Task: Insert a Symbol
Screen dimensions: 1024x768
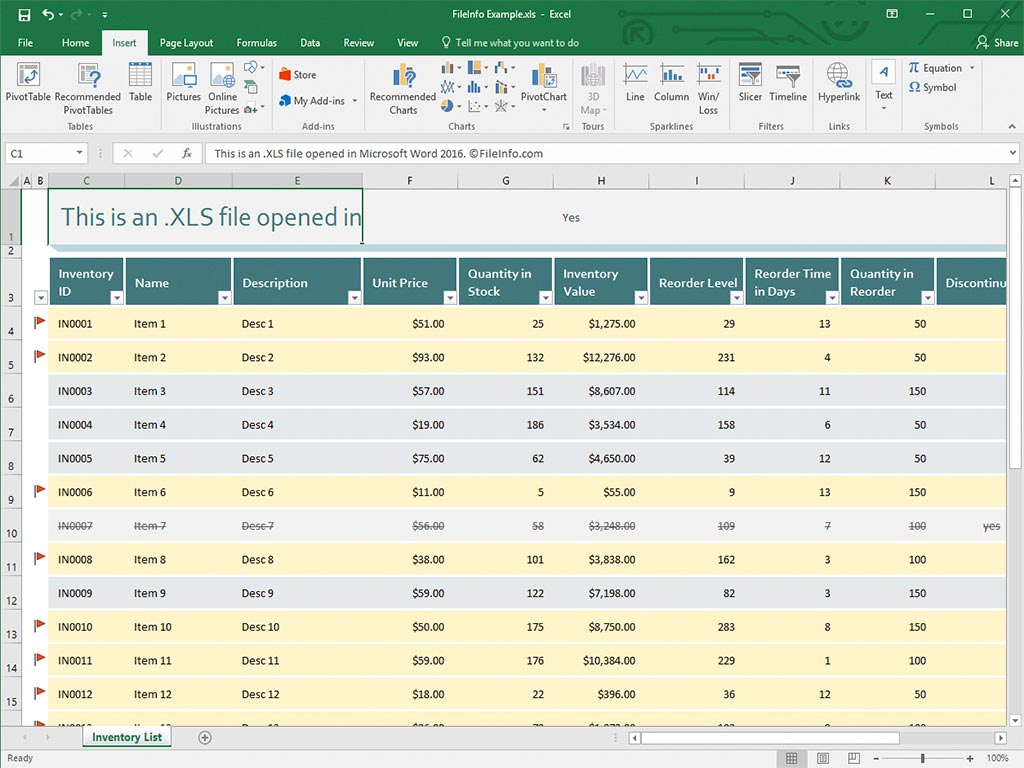Action: [x=936, y=87]
